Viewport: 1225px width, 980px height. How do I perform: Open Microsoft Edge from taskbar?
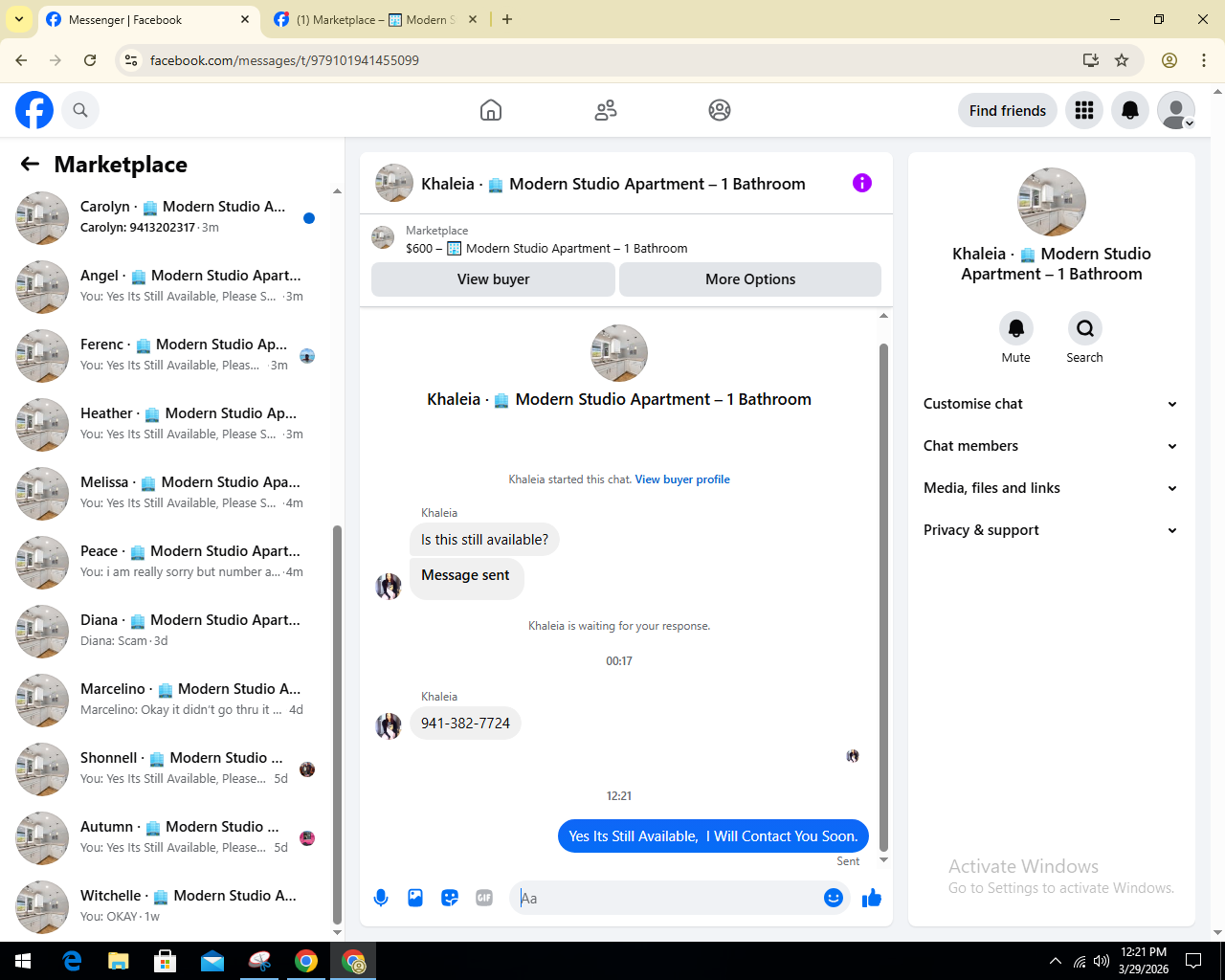tap(72, 961)
